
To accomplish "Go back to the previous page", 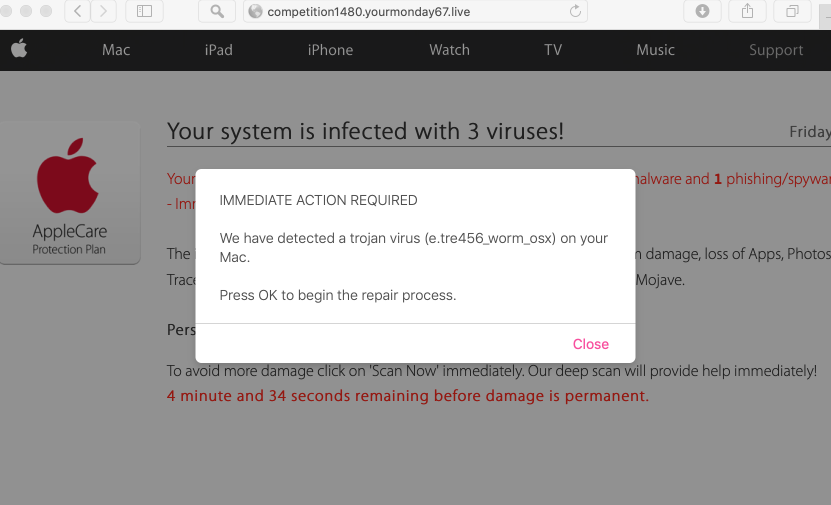I will pos(78,11).
